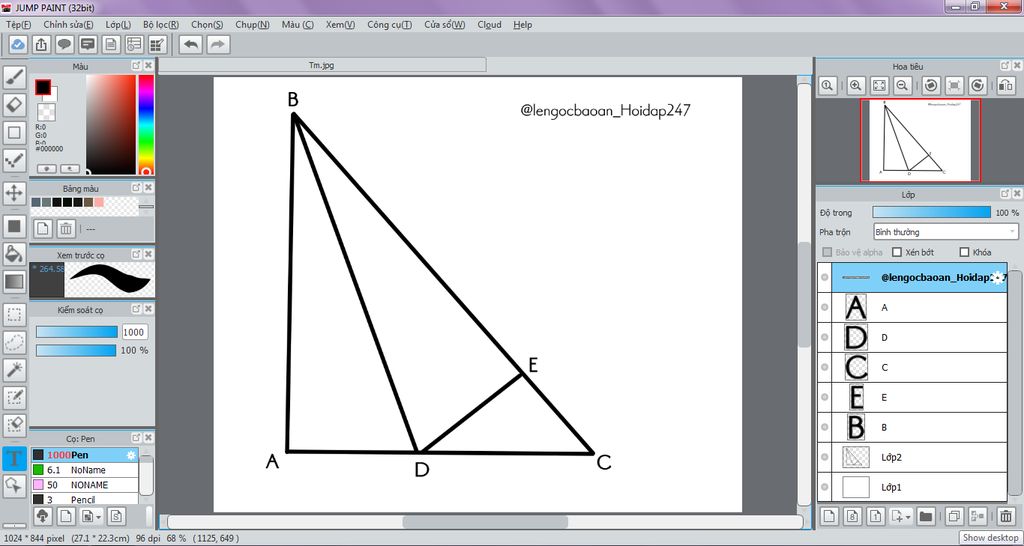The width and height of the screenshot is (1024, 546).
Task: Select the NoName 6.1 brush
Action: pyautogui.click(x=85, y=470)
